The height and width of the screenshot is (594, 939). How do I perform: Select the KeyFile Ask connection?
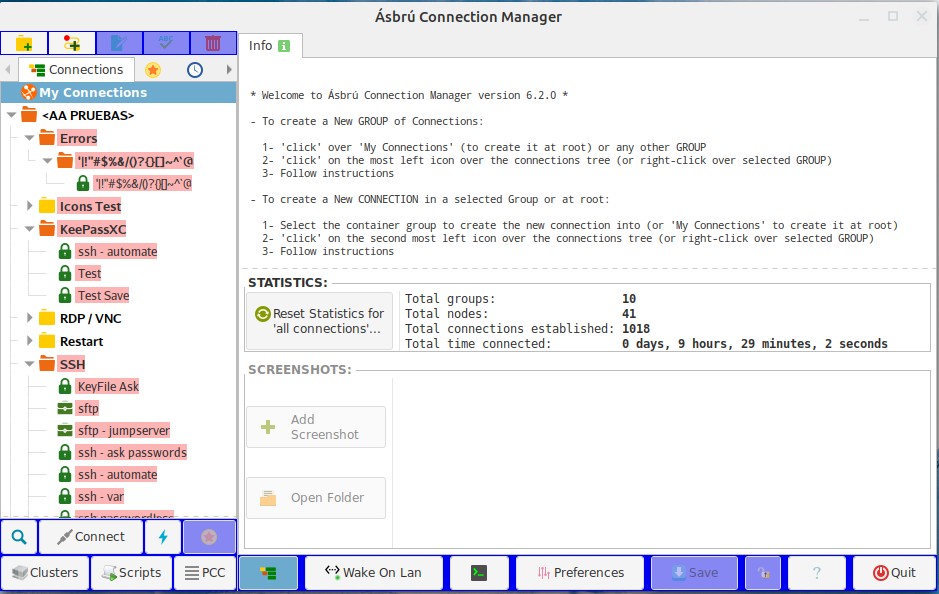click(108, 387)
